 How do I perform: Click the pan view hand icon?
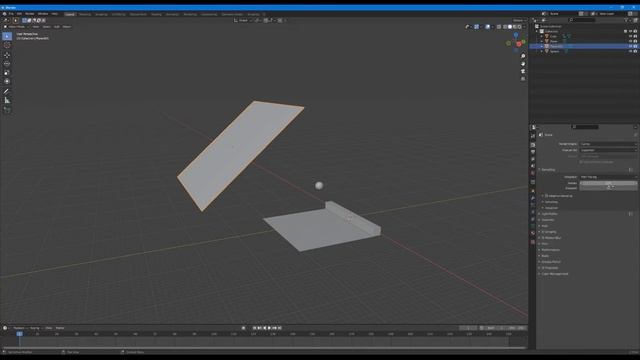[x=523, y=64]
